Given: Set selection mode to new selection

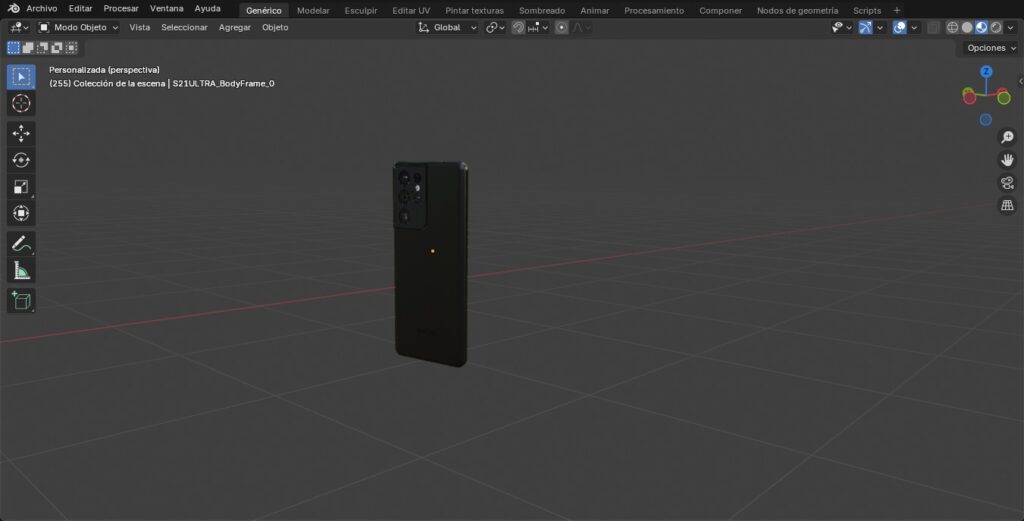Looking at the screenshot, I should 13,48.
